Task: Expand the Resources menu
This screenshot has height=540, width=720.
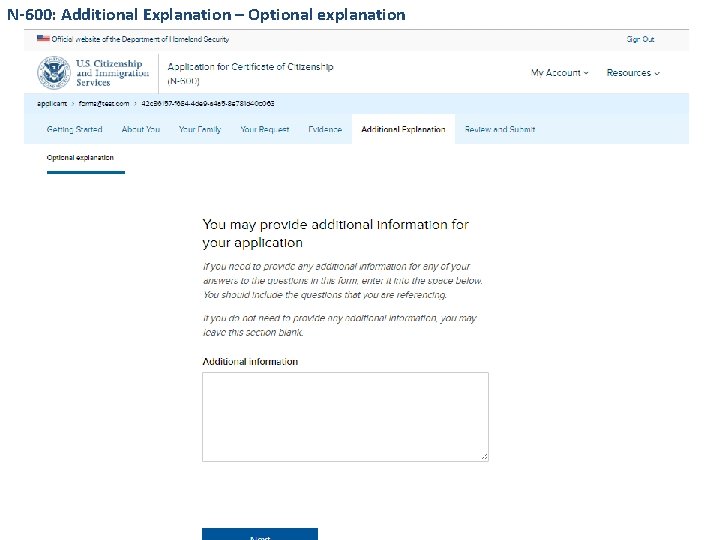Action: tap(633, 73)
